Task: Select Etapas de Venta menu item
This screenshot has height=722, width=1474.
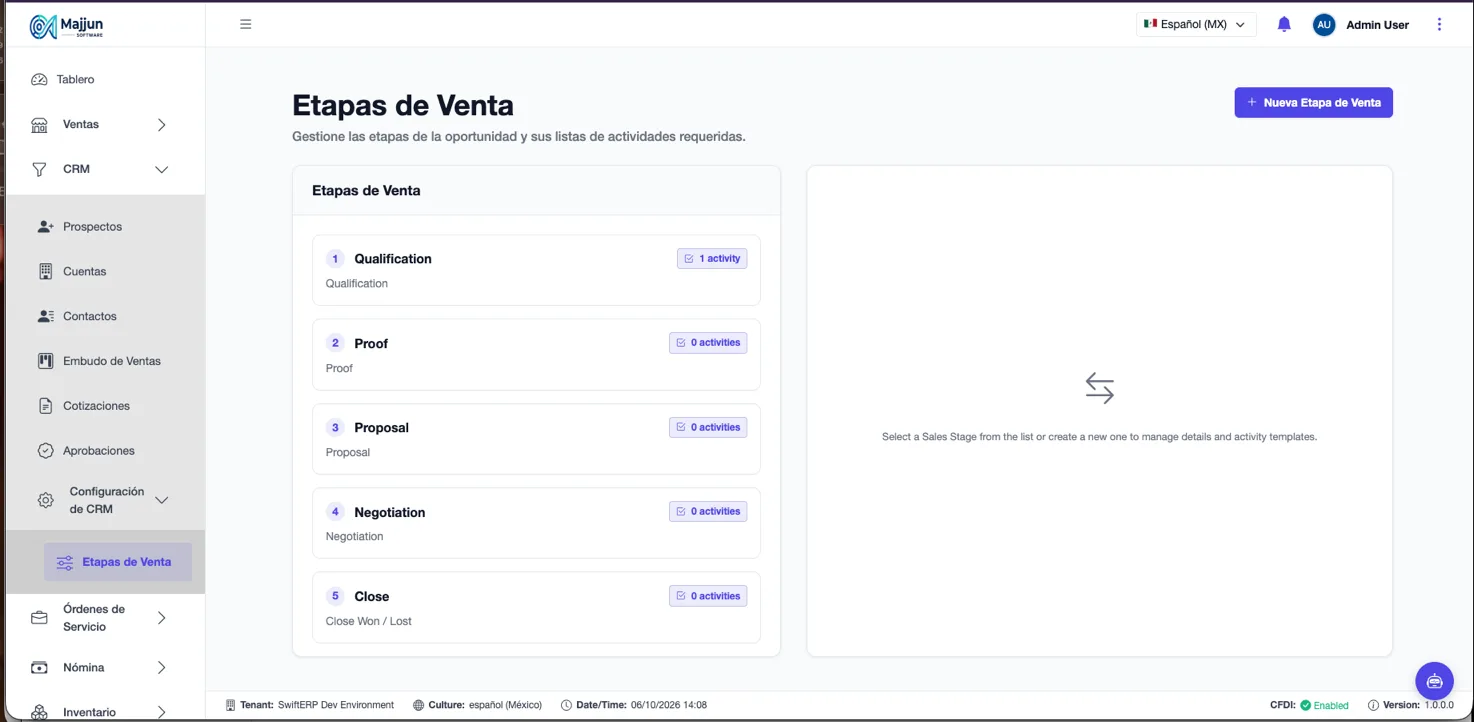Action: (118, 562)
